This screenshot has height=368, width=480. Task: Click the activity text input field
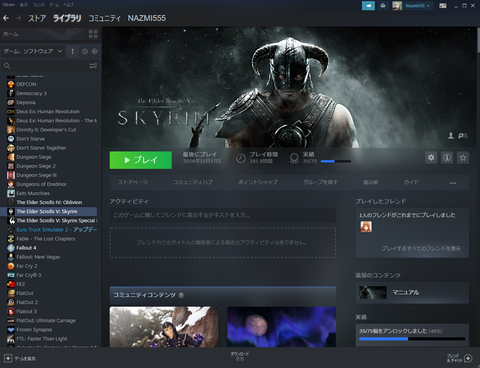tap(223, 215)
